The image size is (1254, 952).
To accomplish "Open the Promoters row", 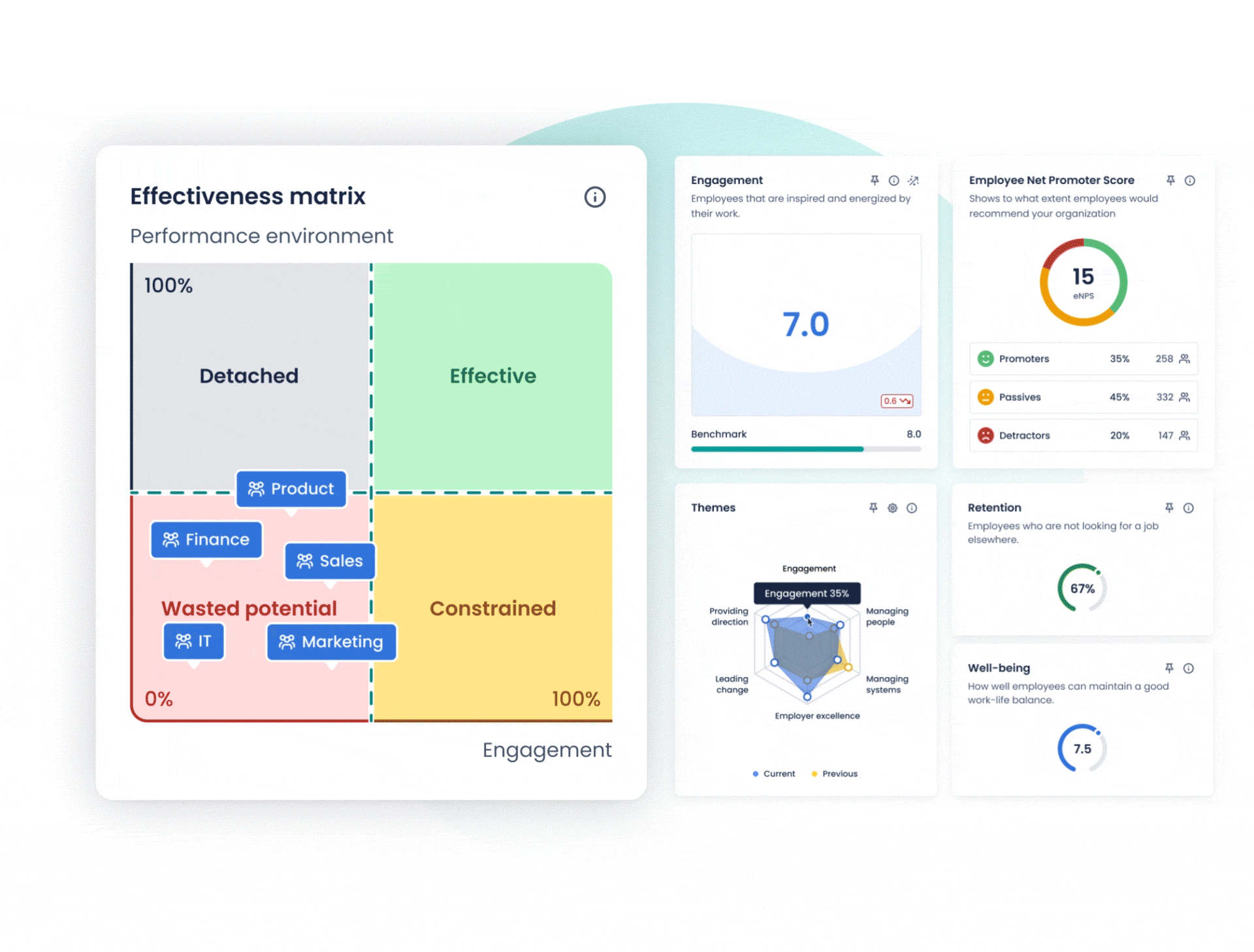I will (1083, 358).
